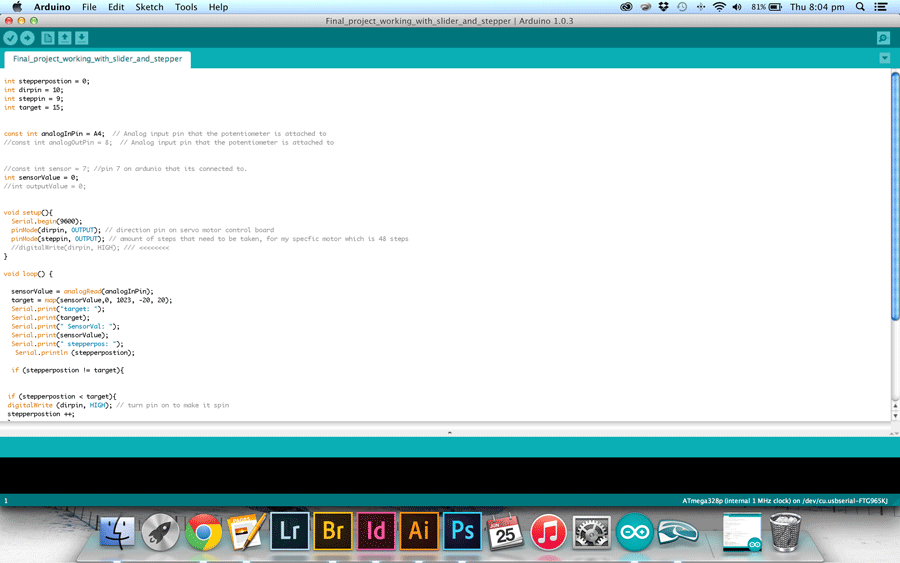Open the Help menu

point(218,7)
